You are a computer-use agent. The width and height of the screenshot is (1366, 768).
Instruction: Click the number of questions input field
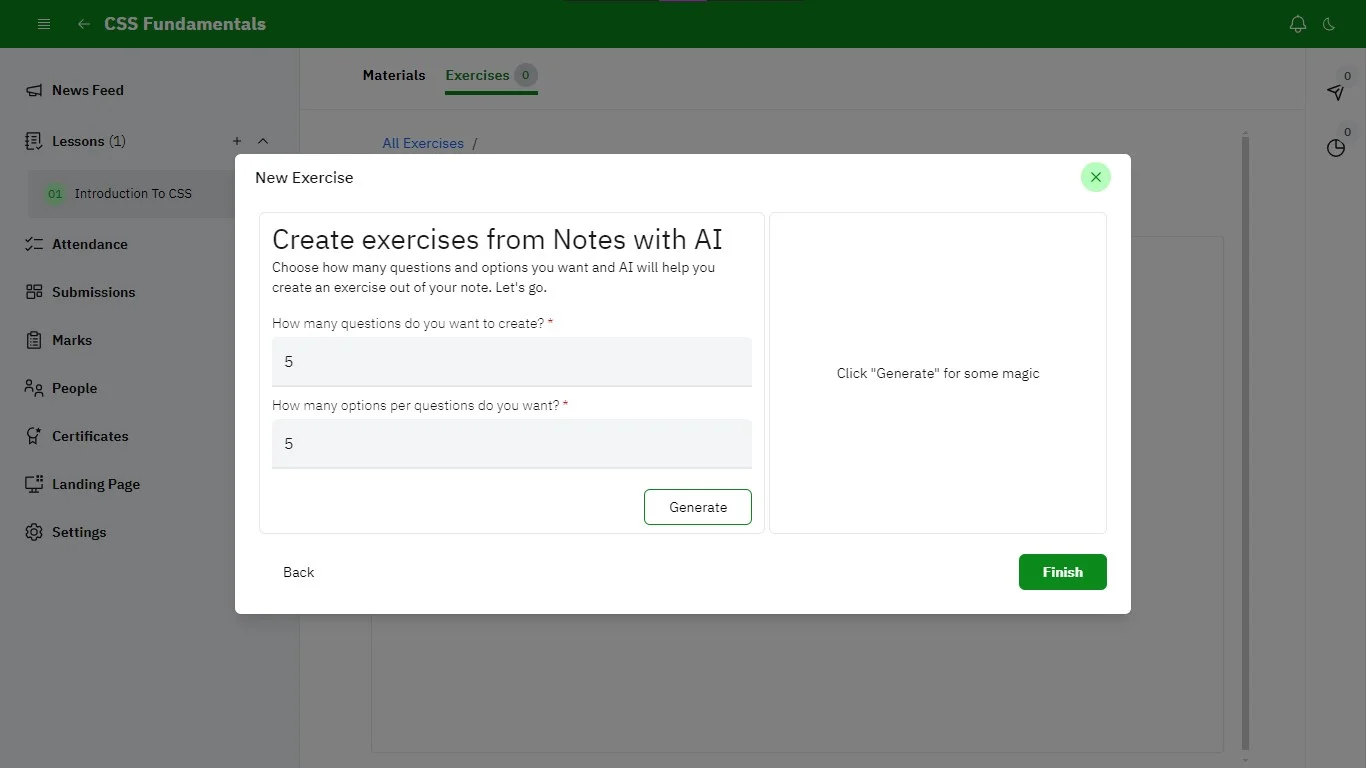[511, 361]
